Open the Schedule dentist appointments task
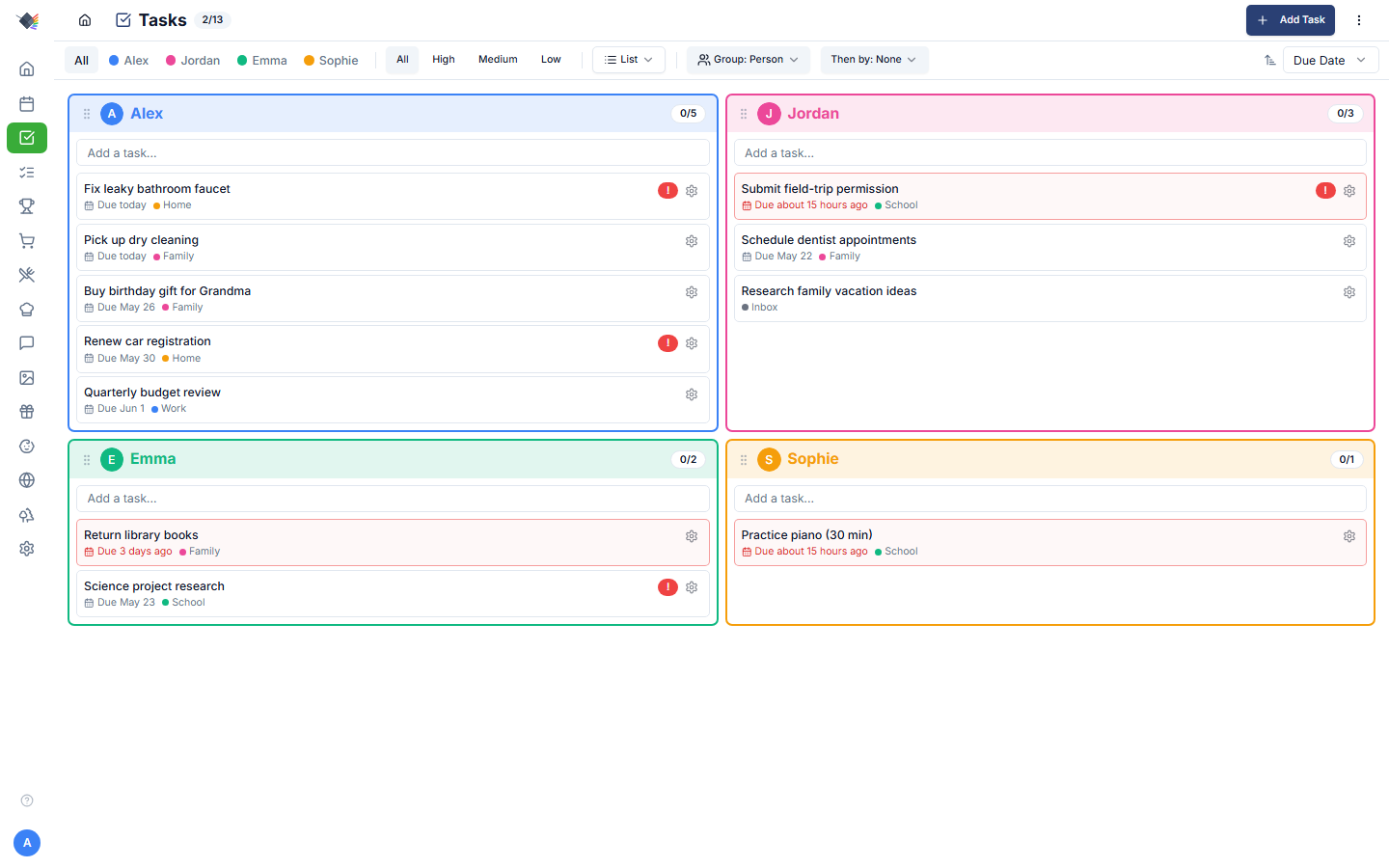The height and width of the screenshot is (868, 1389). [x=1050, y=247]
